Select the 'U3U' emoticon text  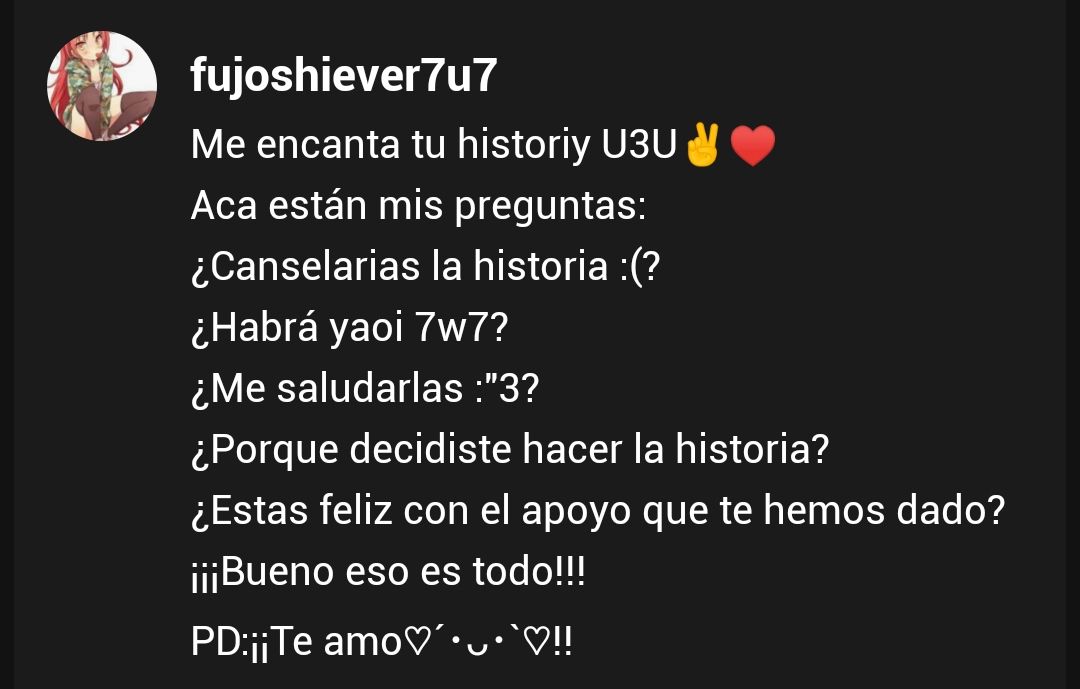[x=639, y=145]
